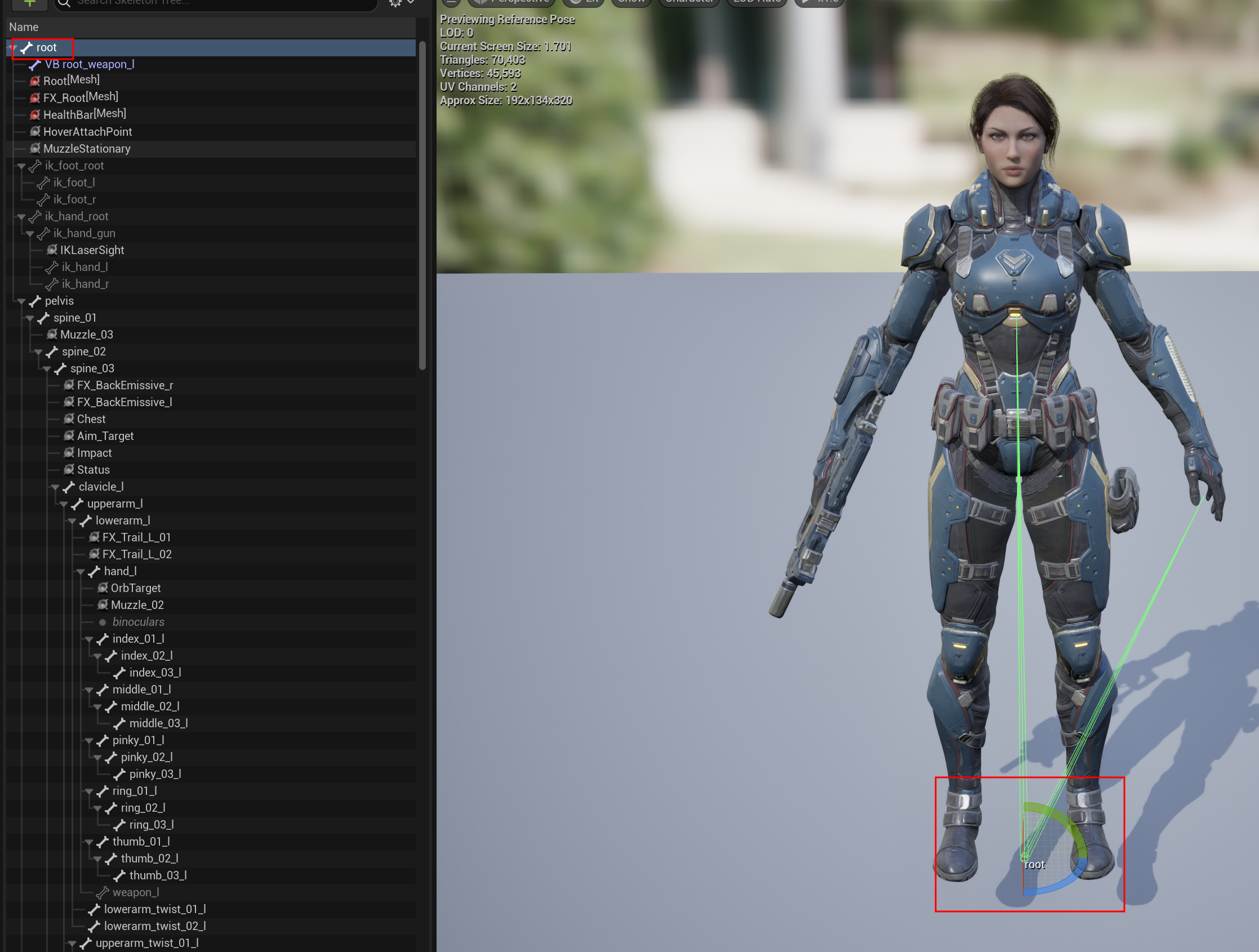Collapse the clavicle_l branch
This screenshot has width=1259, height=952.
(x=55, y=487)
